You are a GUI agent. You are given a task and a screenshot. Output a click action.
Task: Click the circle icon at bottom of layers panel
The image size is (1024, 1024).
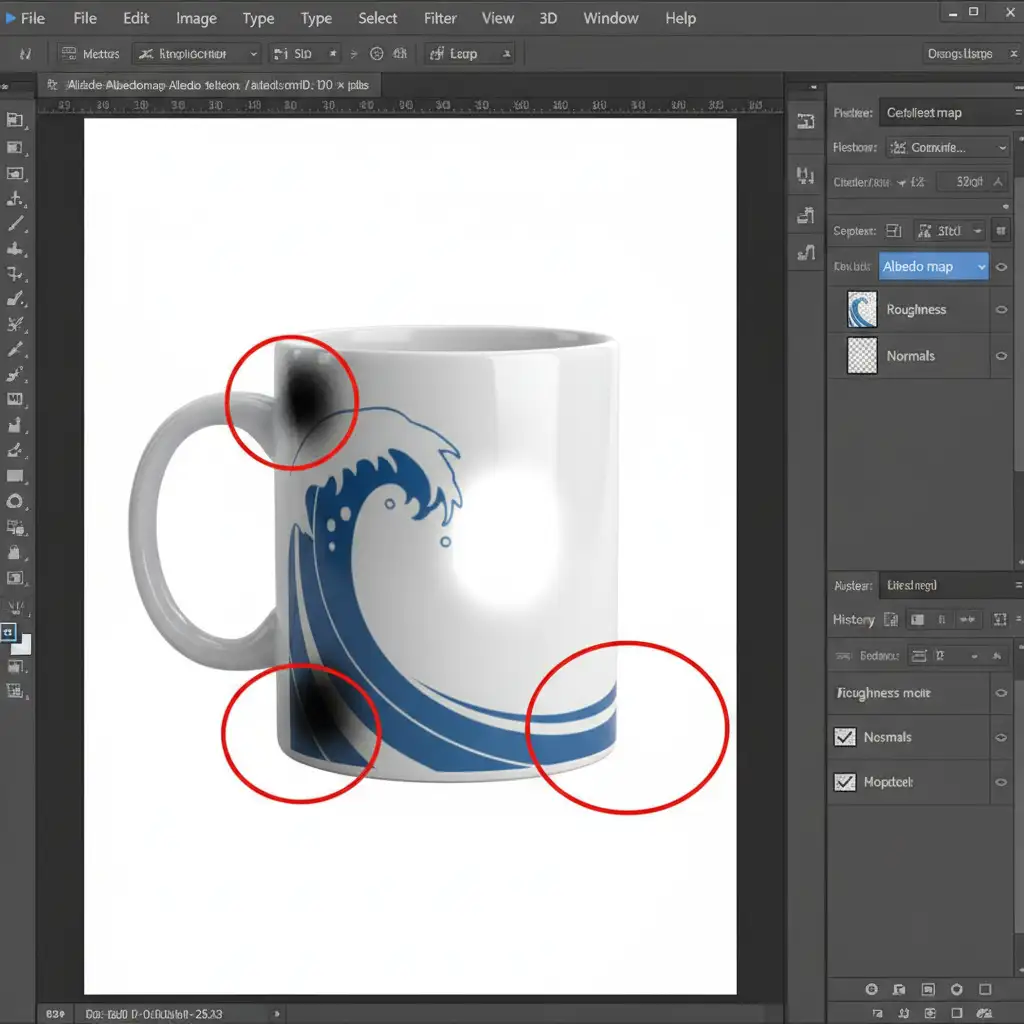(x=871, y=989)
